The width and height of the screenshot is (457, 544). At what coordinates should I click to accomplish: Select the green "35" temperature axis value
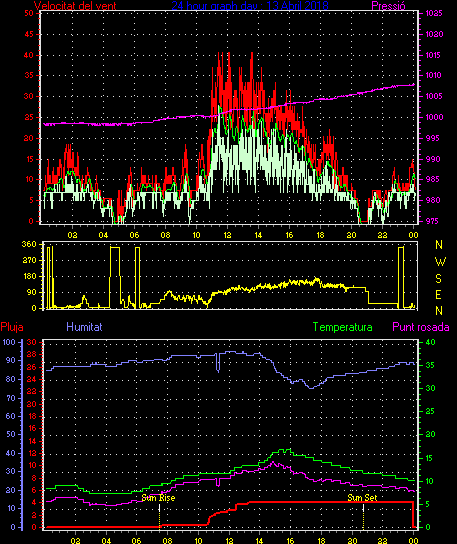[430, 365]
